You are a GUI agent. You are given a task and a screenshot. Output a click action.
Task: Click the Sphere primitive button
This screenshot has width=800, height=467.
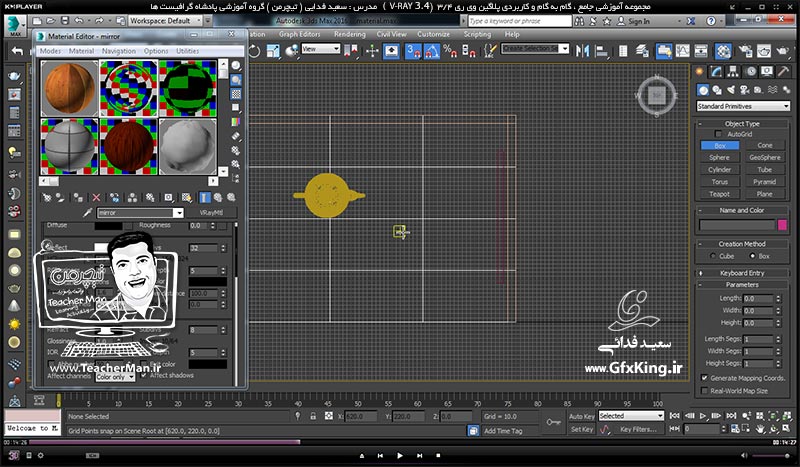(x=719, y=157)
